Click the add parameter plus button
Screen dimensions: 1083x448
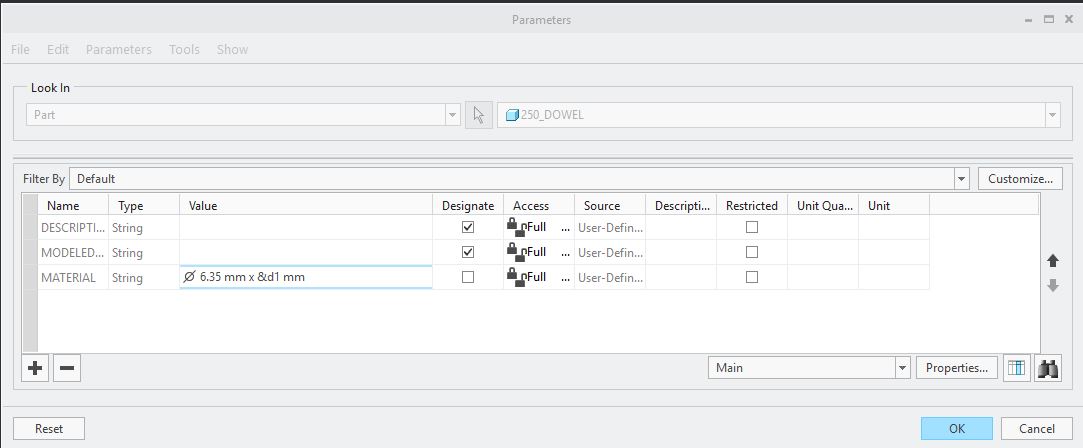pyautogui.click(x=35, y=368)
